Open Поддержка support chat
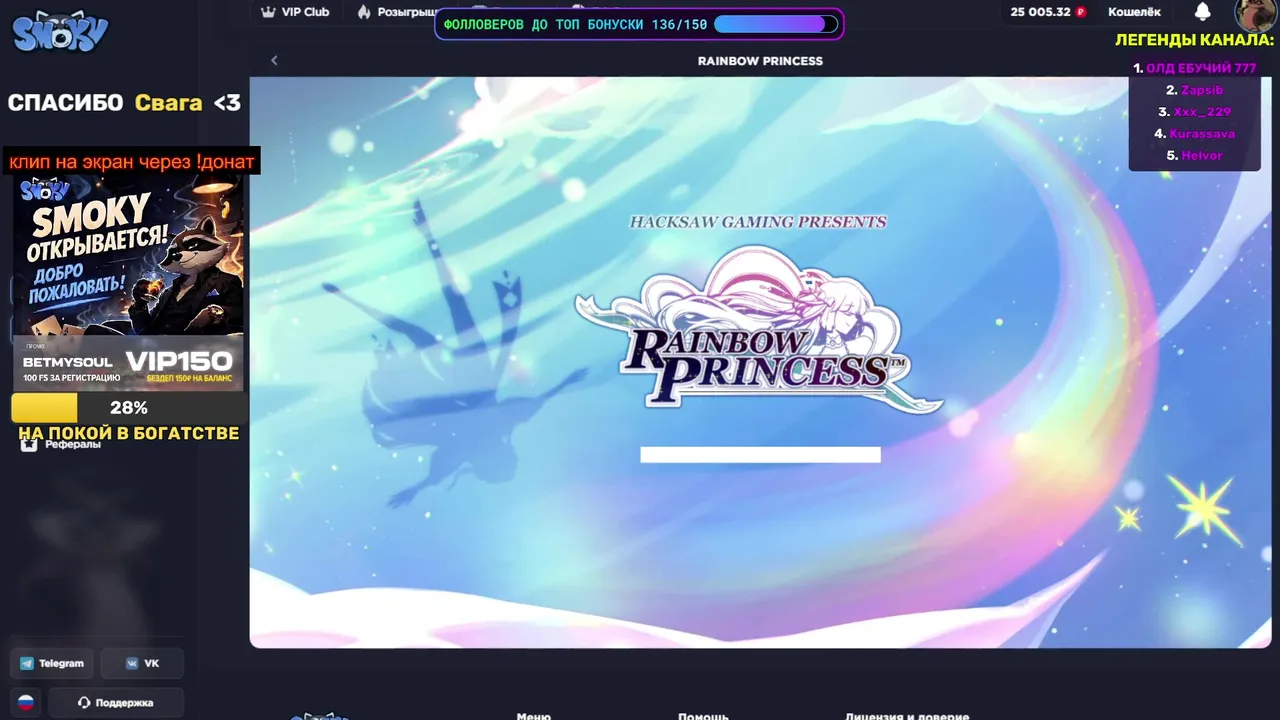The height and width of the screenshot is (720, 1280). pyautogui.click(x=115, y=702)
